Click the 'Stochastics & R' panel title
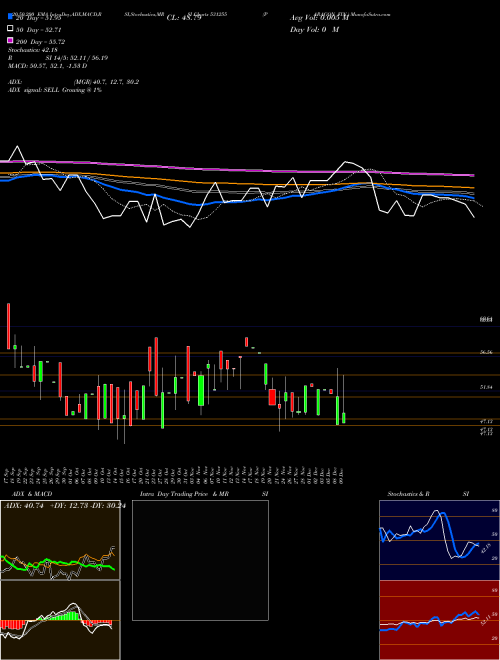This screenshot has width=500, height=660. pos(409,494)
